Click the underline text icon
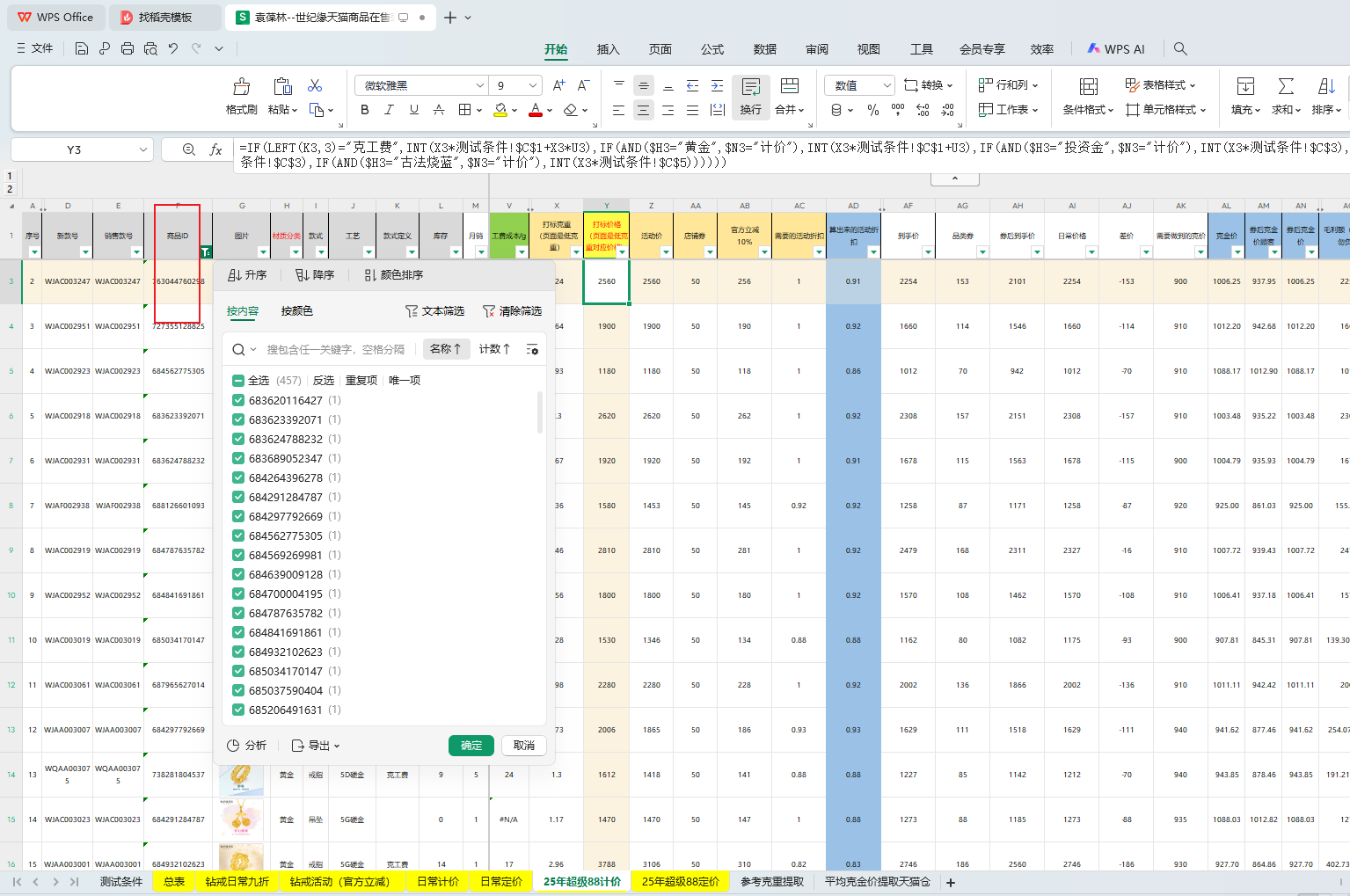Image resolution: width=1350 pixels, height=896 pixels. point(413,110)
